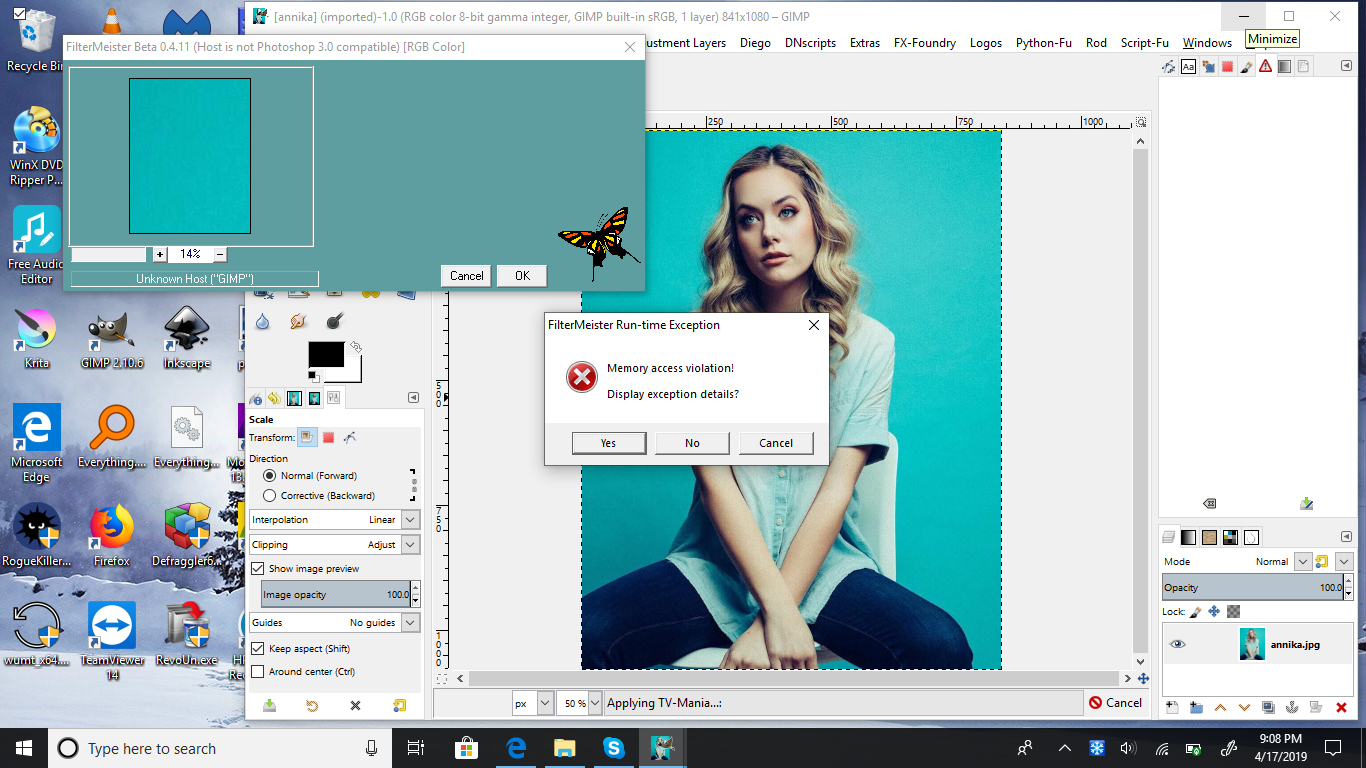
Task: Save tool preset icon in Tool Options
Action: click(269, 705)
